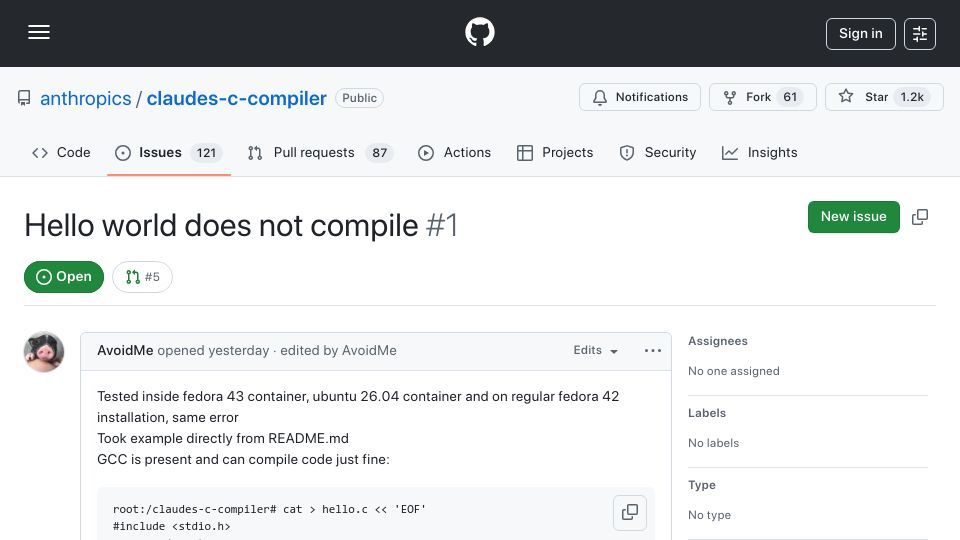The height and width of the screenshot is (540, 960).
Task: Open the Insights tab
Action: [x=759, y=152]
